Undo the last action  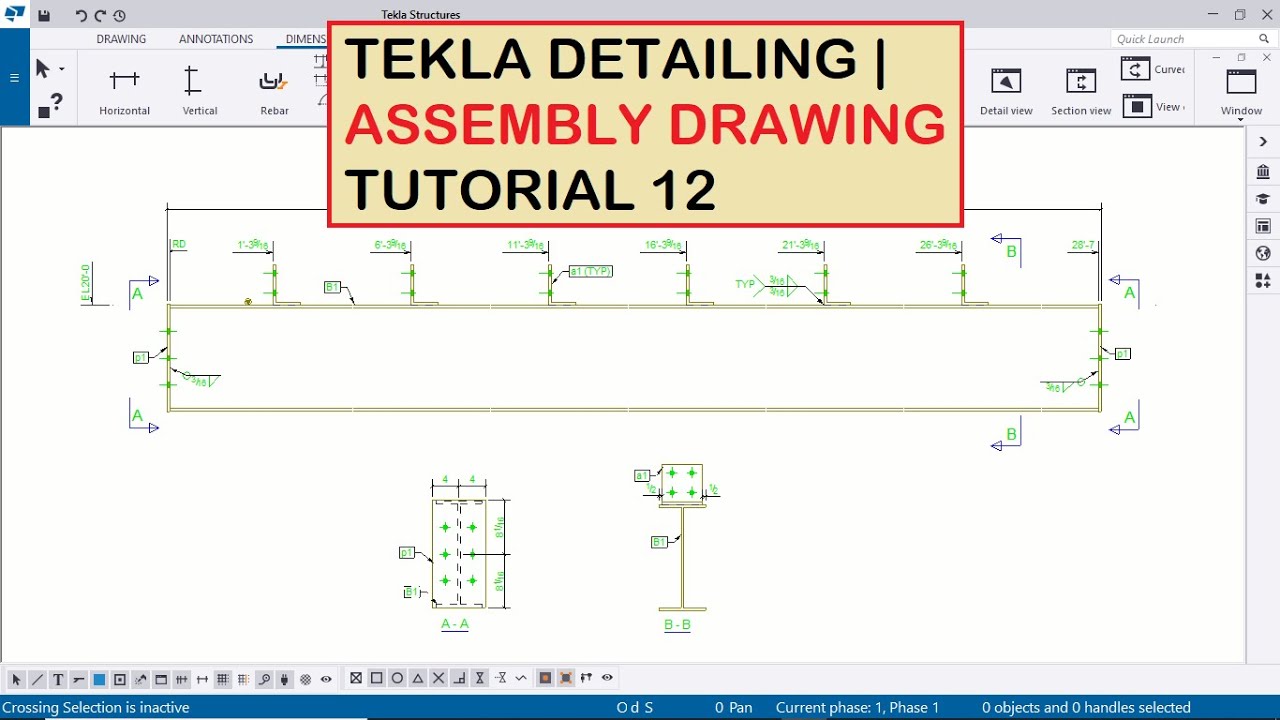[81, 16]
